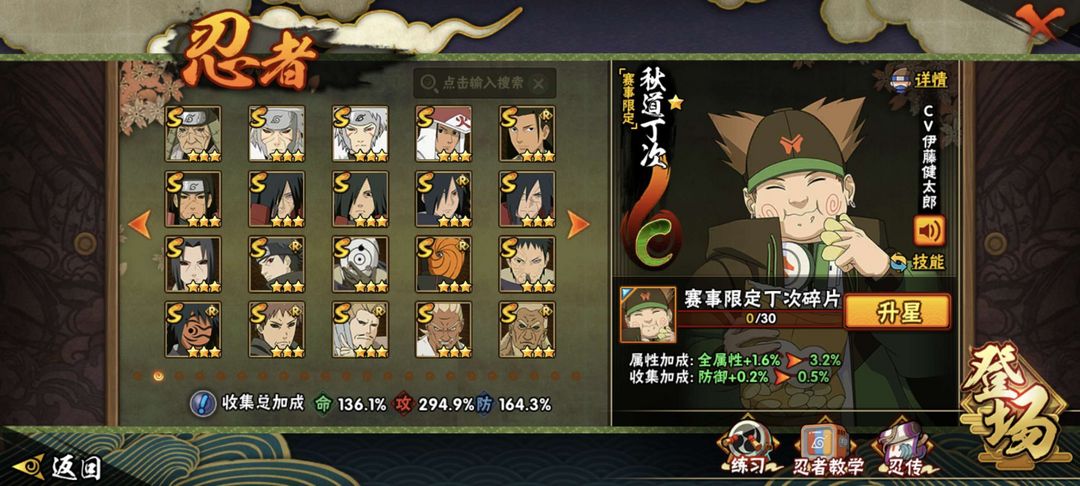Go to the previous ninja page arrow
This screenshot has width=1080, height=486.
140,224
